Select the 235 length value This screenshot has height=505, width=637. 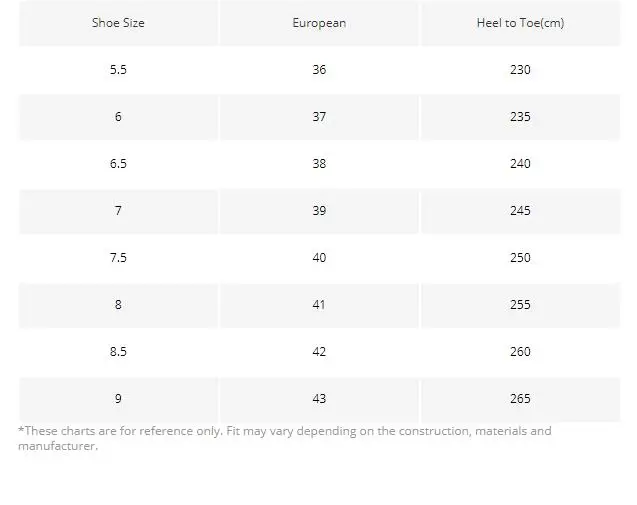click(x=520, y=117)
